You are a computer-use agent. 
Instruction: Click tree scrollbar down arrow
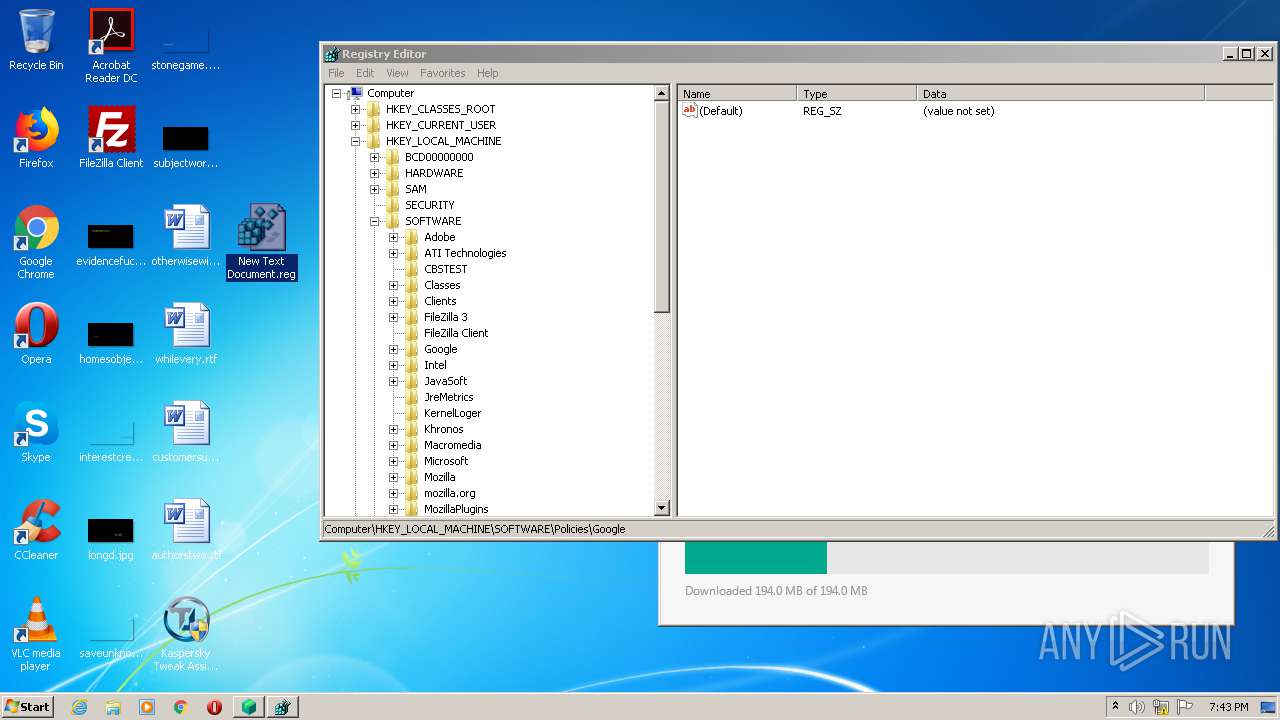coord(661,508)
